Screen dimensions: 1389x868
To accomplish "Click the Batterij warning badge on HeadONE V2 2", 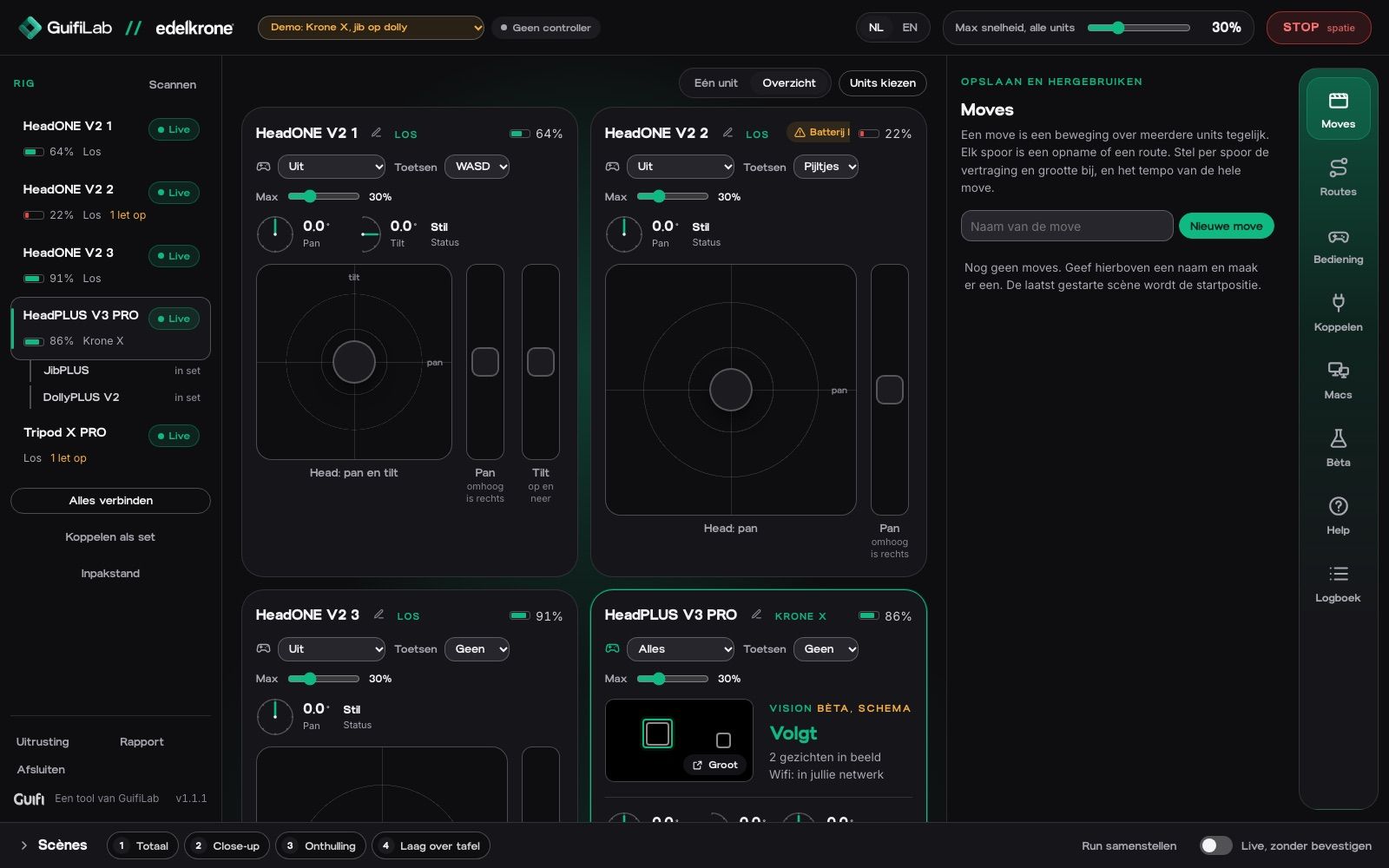I will [x=819, y=133].
